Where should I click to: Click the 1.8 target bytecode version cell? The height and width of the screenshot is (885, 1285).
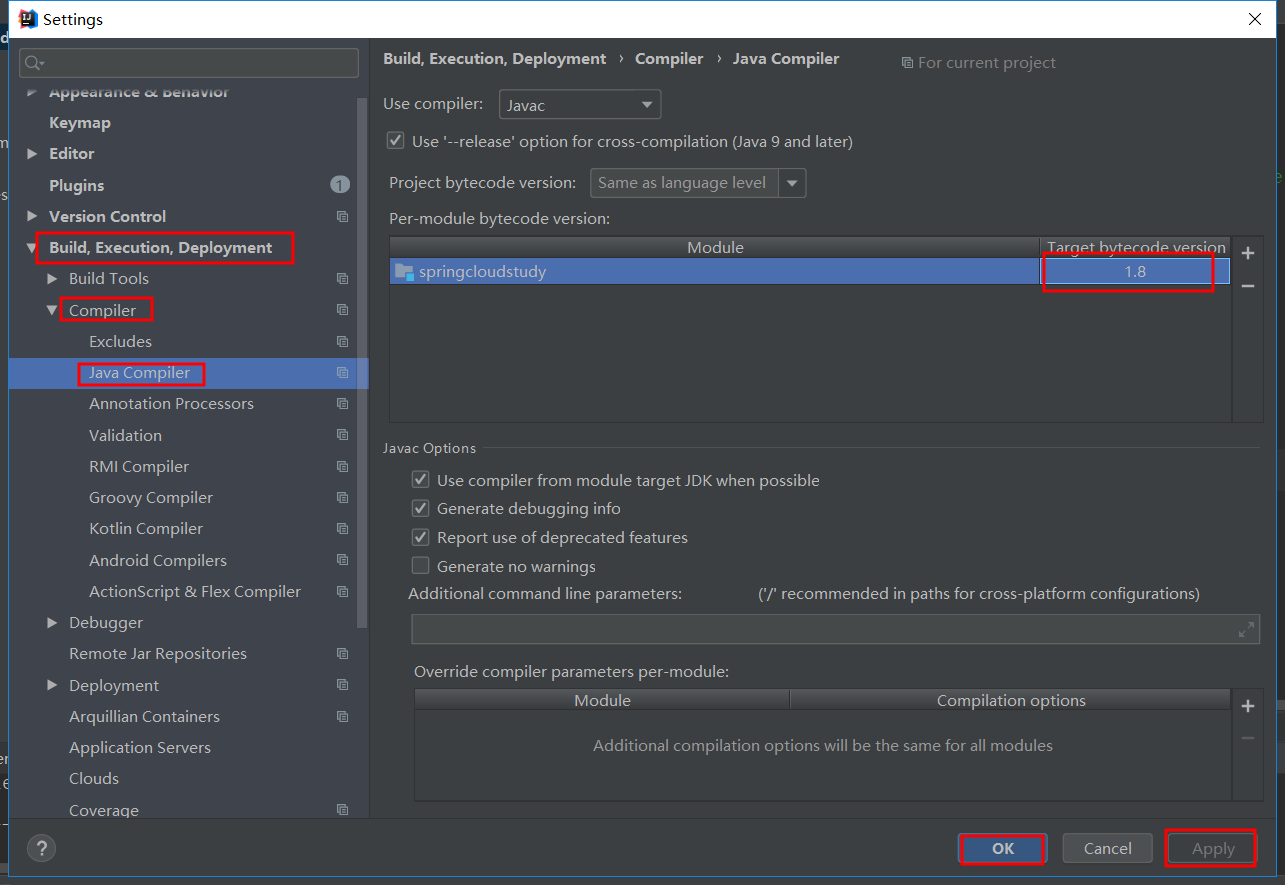click(x=1135, y=272)
